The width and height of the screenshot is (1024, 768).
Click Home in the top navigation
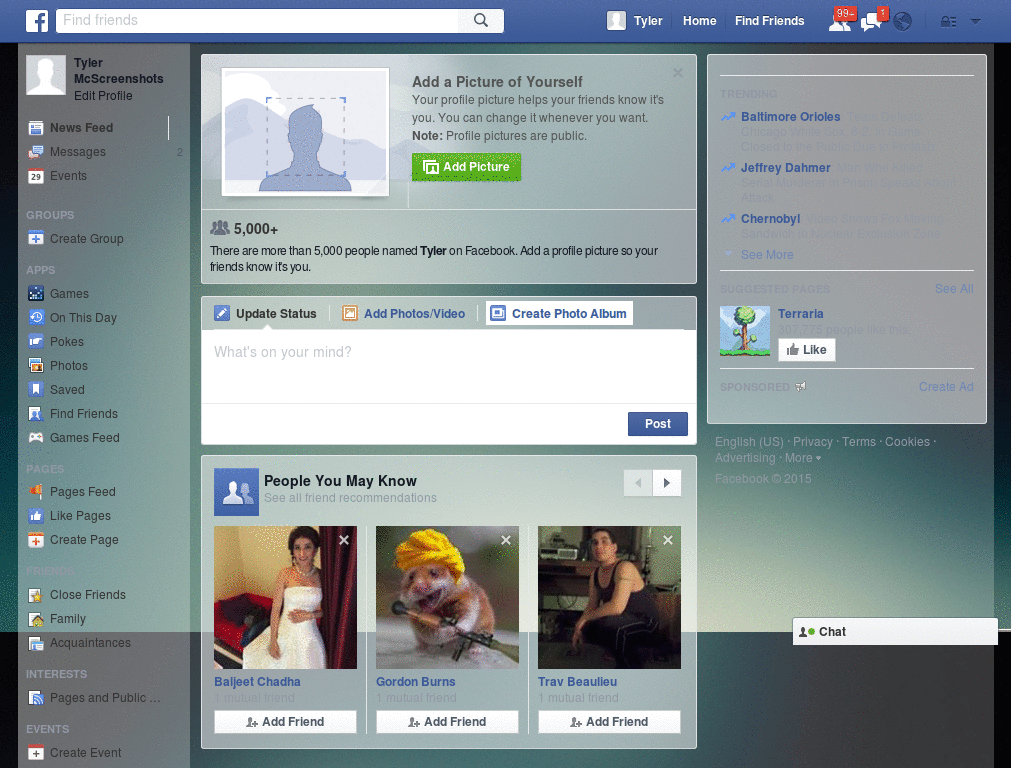point(699,21)
